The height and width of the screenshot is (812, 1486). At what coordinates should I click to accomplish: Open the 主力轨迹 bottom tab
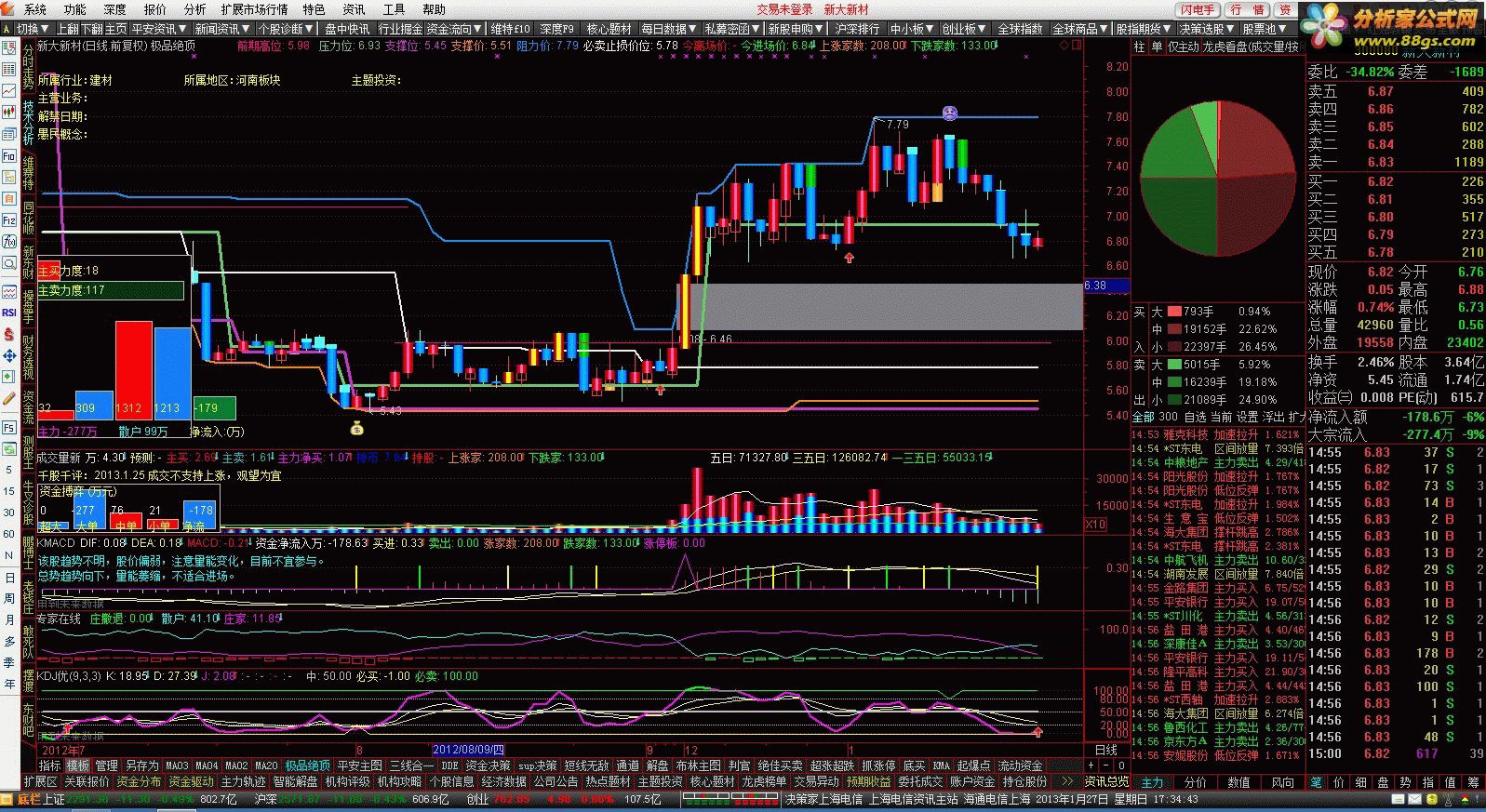[x=244, y=781]
